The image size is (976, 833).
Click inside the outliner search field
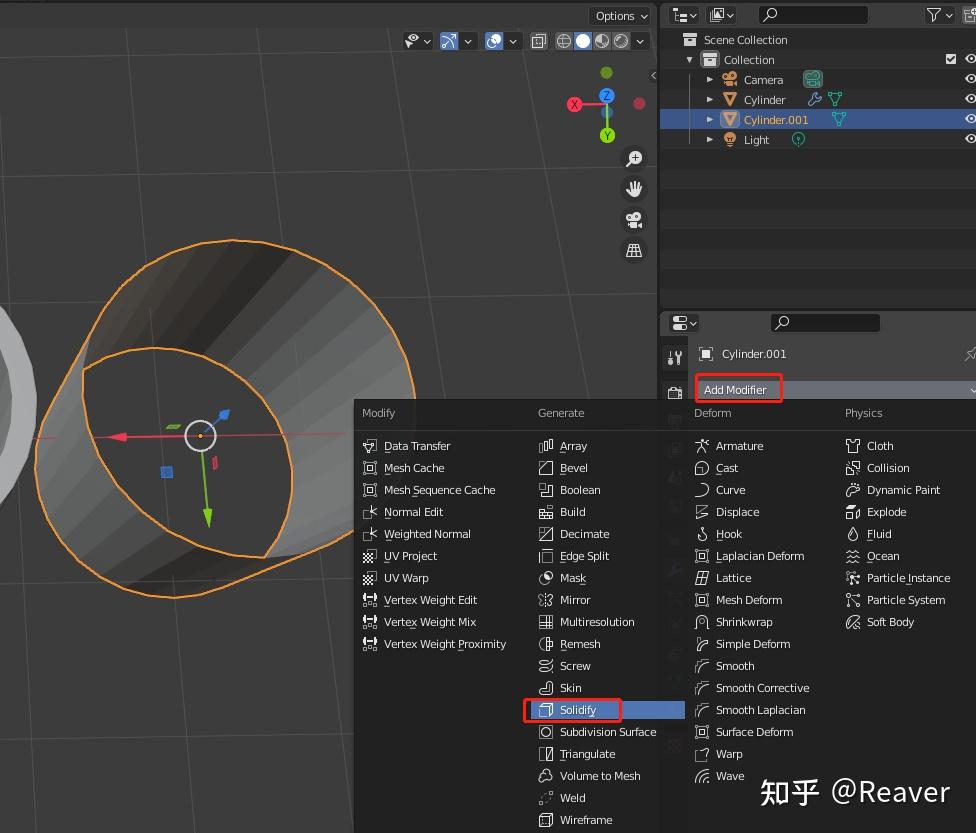point(812,15)
